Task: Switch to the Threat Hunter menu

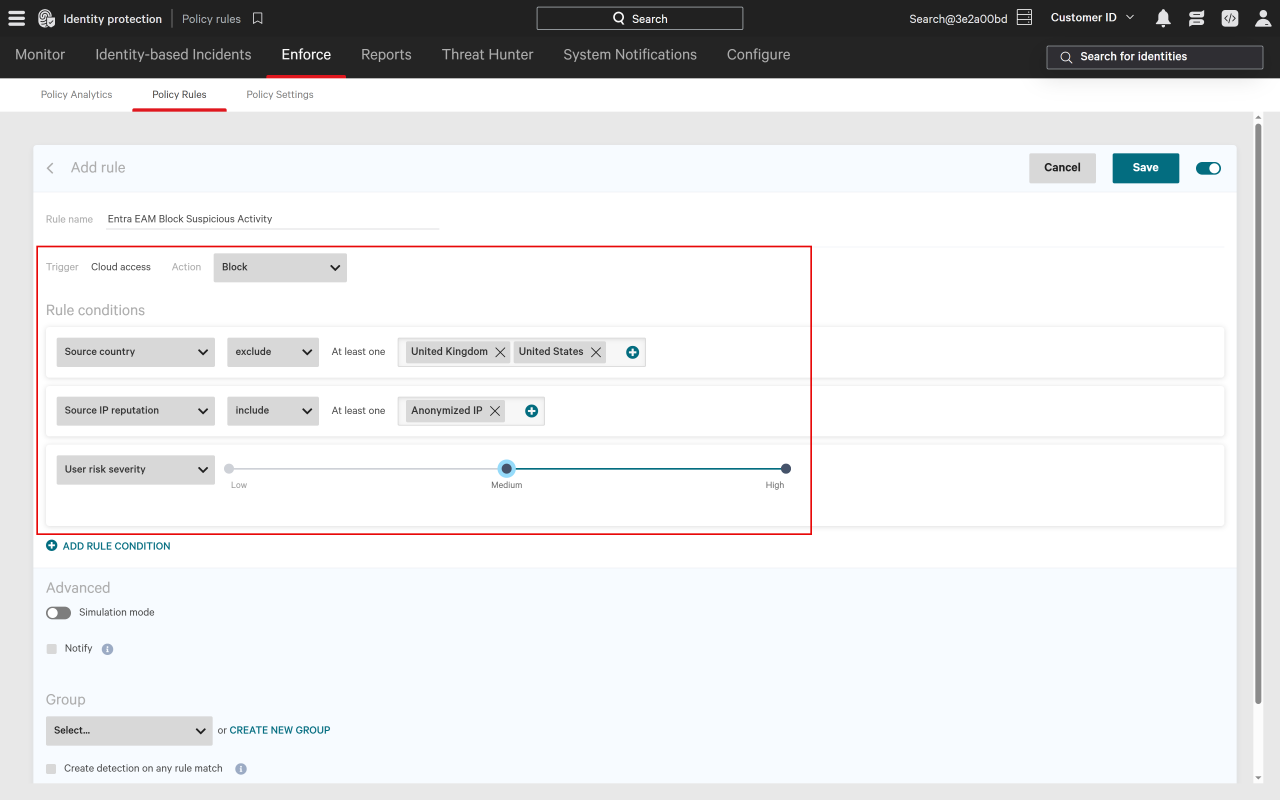Action: coord(487,55)
